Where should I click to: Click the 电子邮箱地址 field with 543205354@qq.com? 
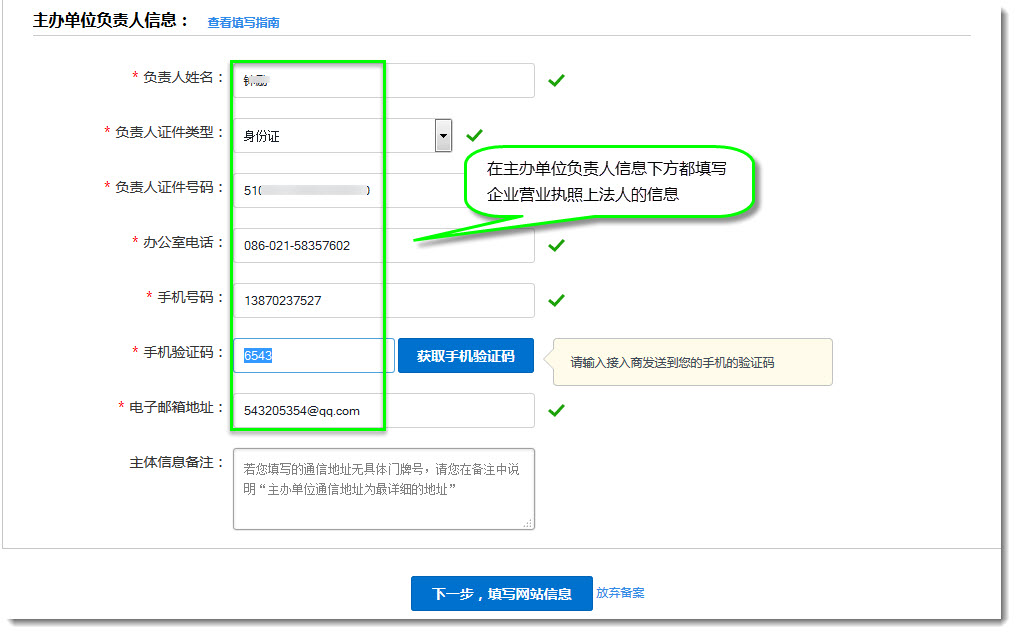click(x=383, y=410)
